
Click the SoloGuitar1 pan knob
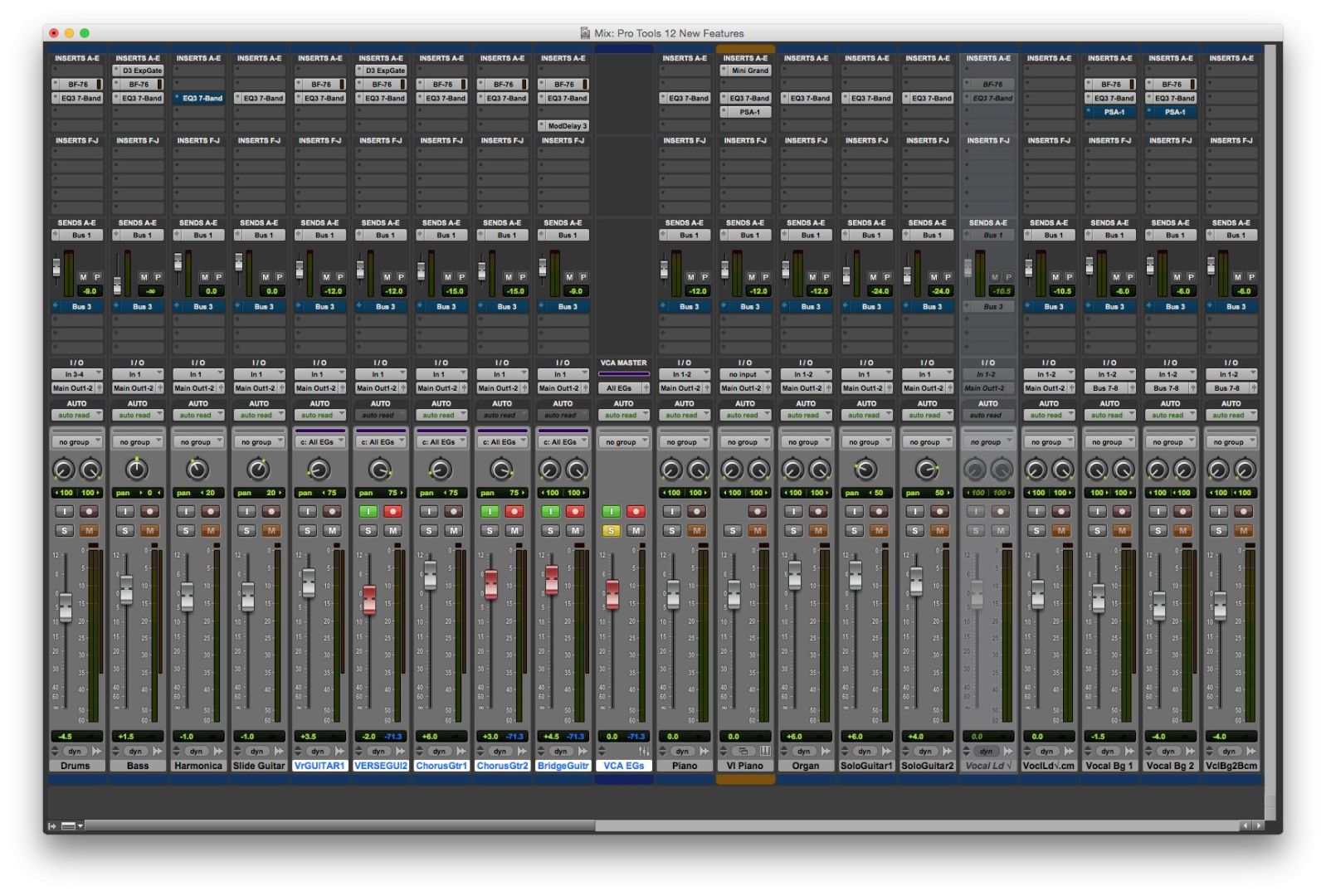click(x=866, y=470)
